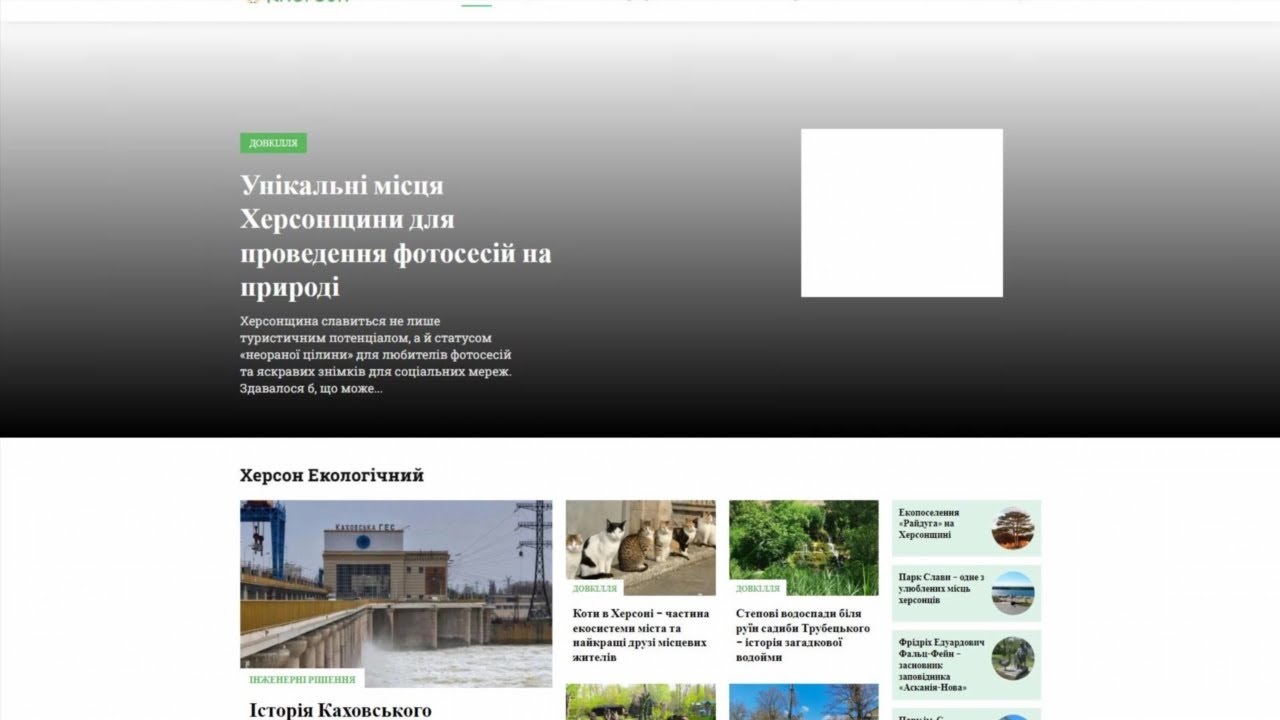This screenshot has width=1280, height=720.
Task: Open 'Коти в Херсоні' article headline
Action: tap(641, 635)
